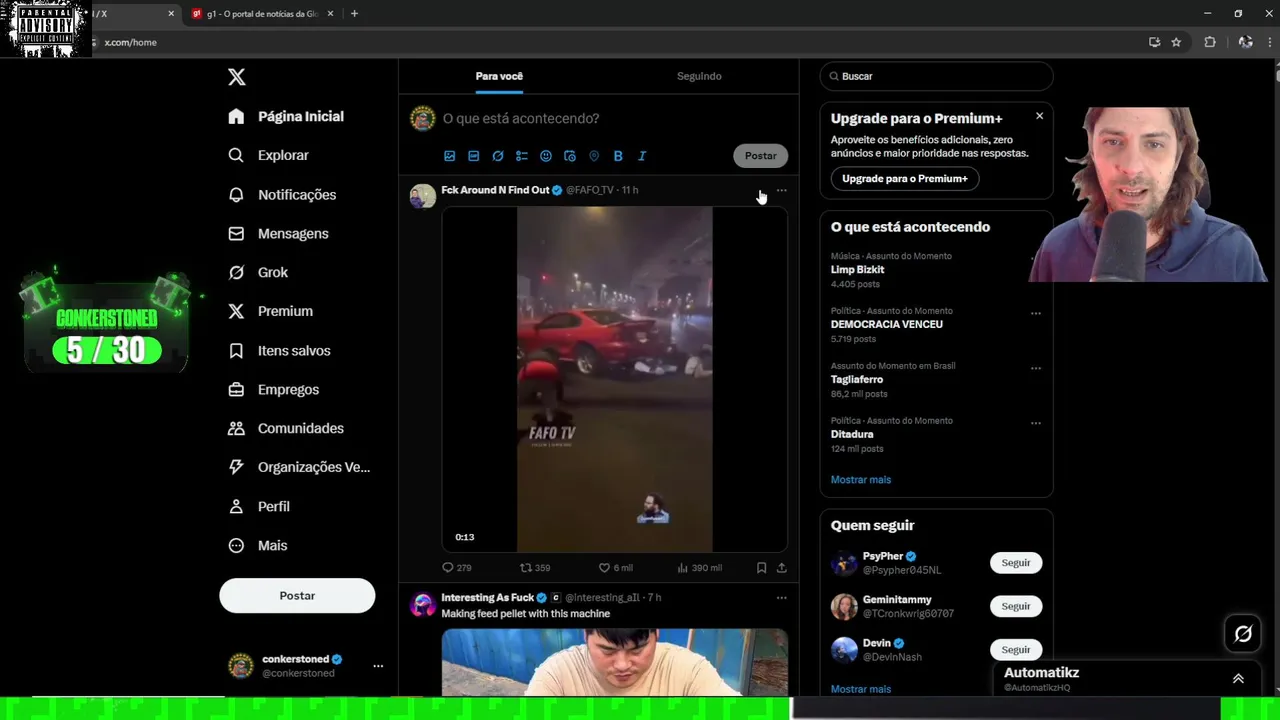Follow Devin with Seguir button
1280x720 pixels.
1016,649
